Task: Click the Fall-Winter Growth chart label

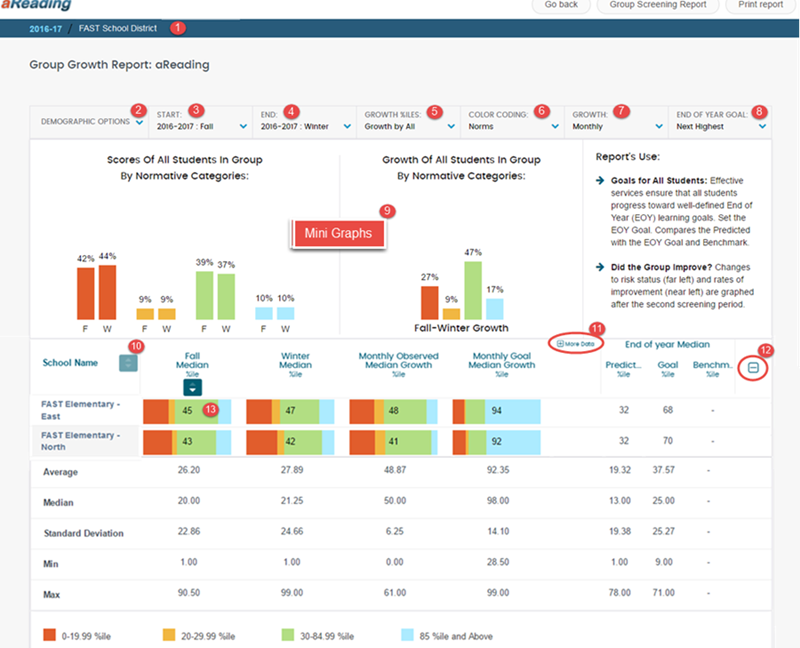Action: tap(461, 328)
